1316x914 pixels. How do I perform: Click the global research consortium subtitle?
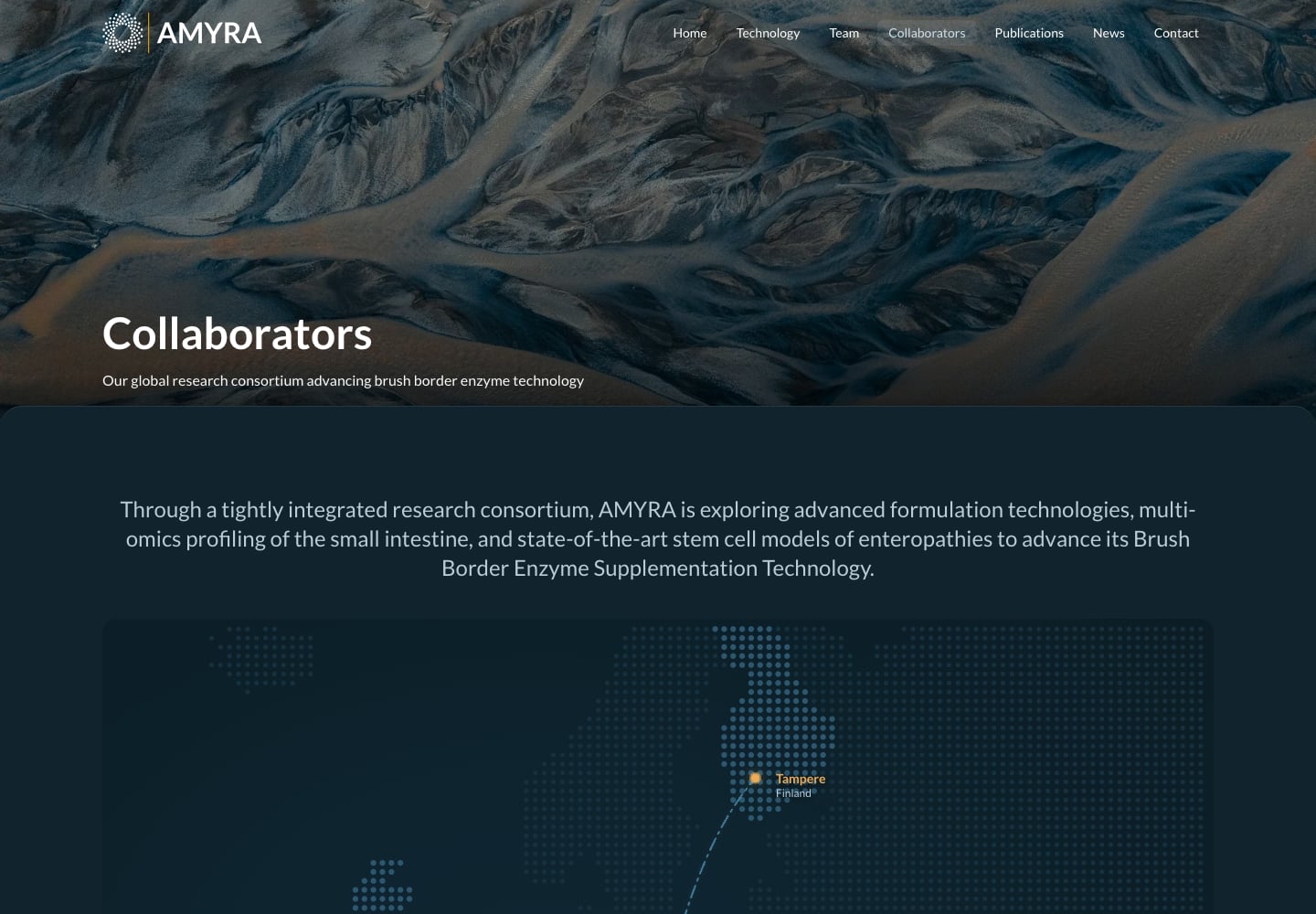(x=343, y=380)
